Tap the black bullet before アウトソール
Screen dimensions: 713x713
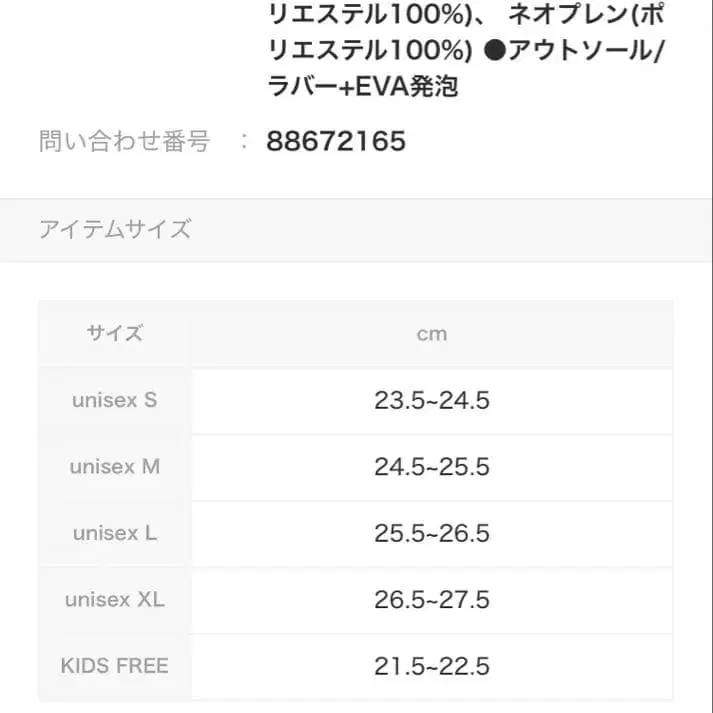(494, 51)
